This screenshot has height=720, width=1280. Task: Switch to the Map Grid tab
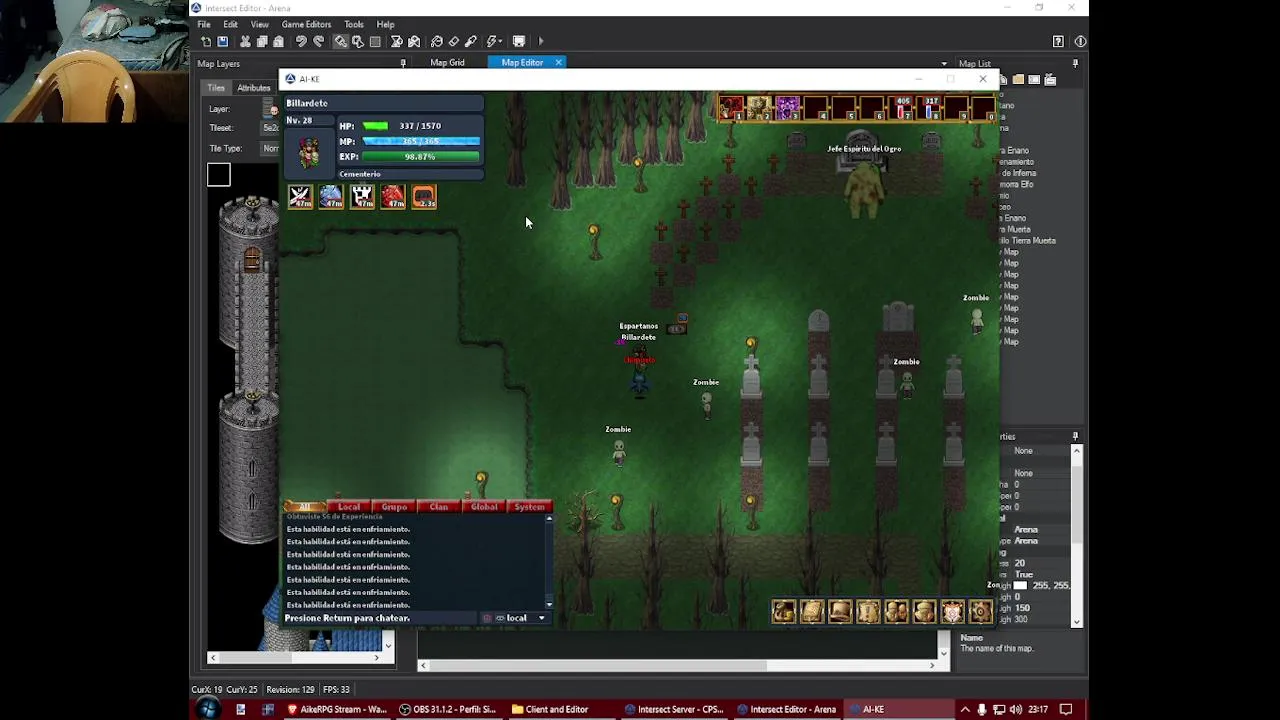tap(447, 62)
